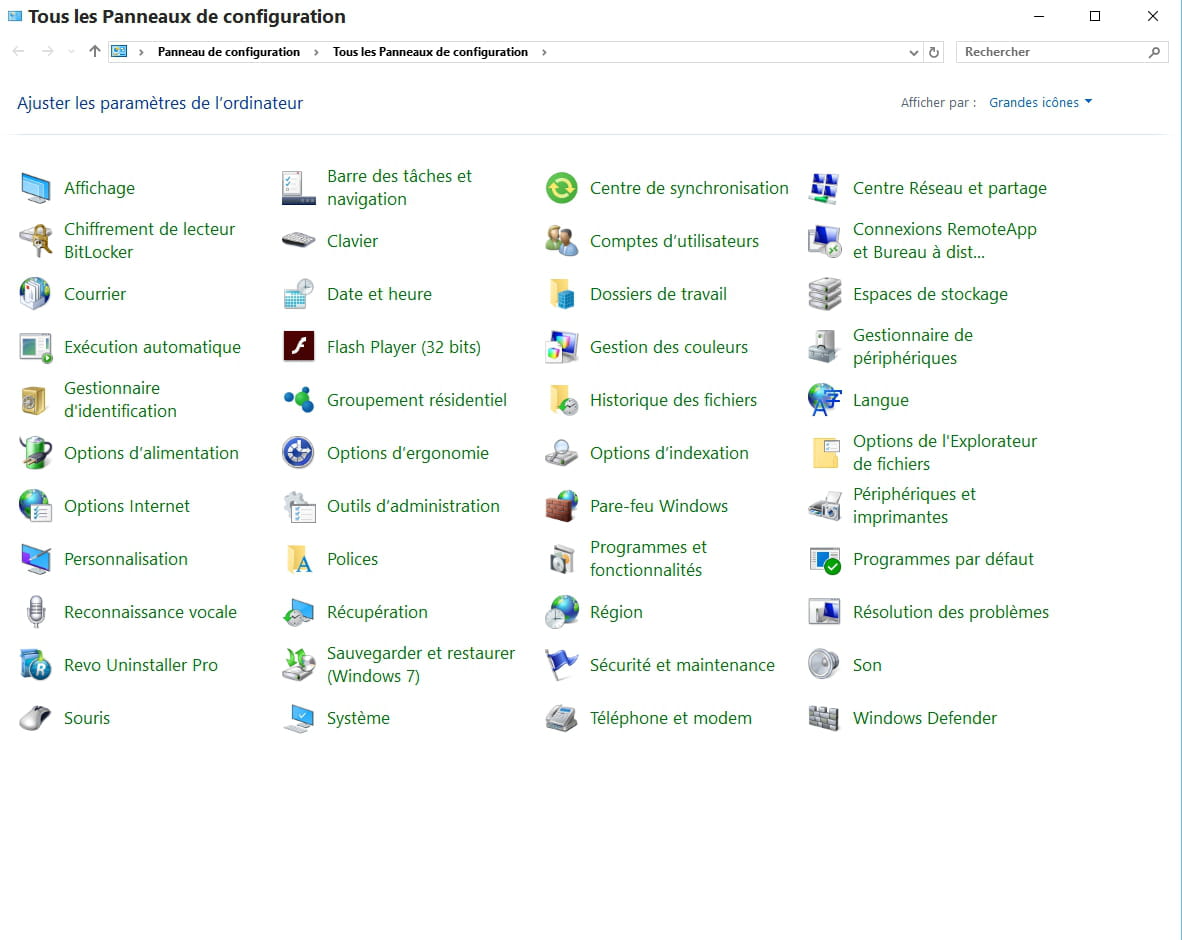This screenshot has width=1182, height=940.
Task: Open Périphériques et imprimantes link
Action: [914, 506]
